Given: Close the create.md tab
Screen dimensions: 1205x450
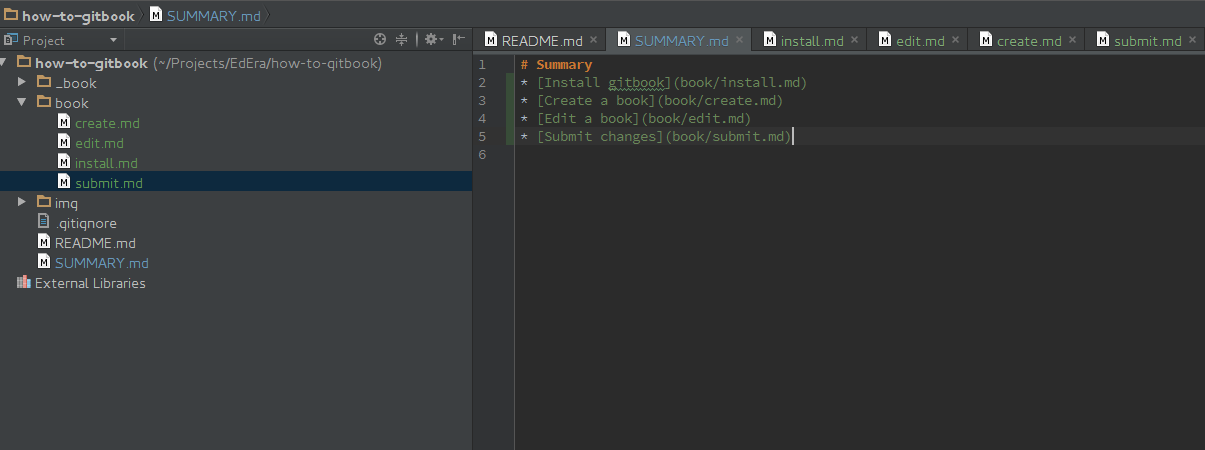Looking at the screenshot, I should 1072,40.
